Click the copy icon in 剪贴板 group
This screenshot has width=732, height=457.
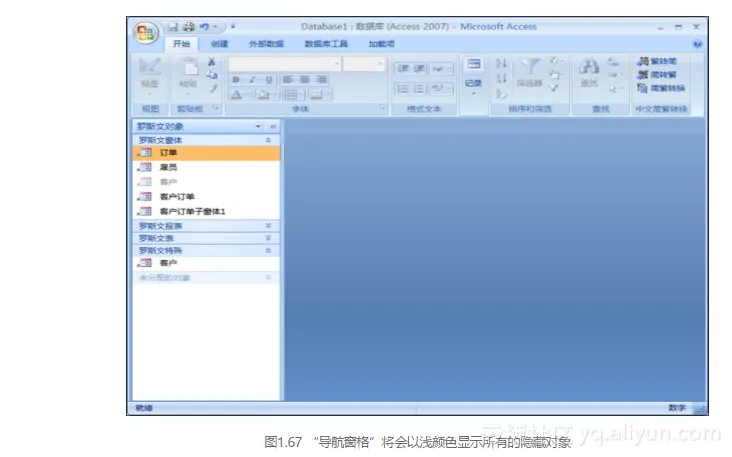(211, 75)
